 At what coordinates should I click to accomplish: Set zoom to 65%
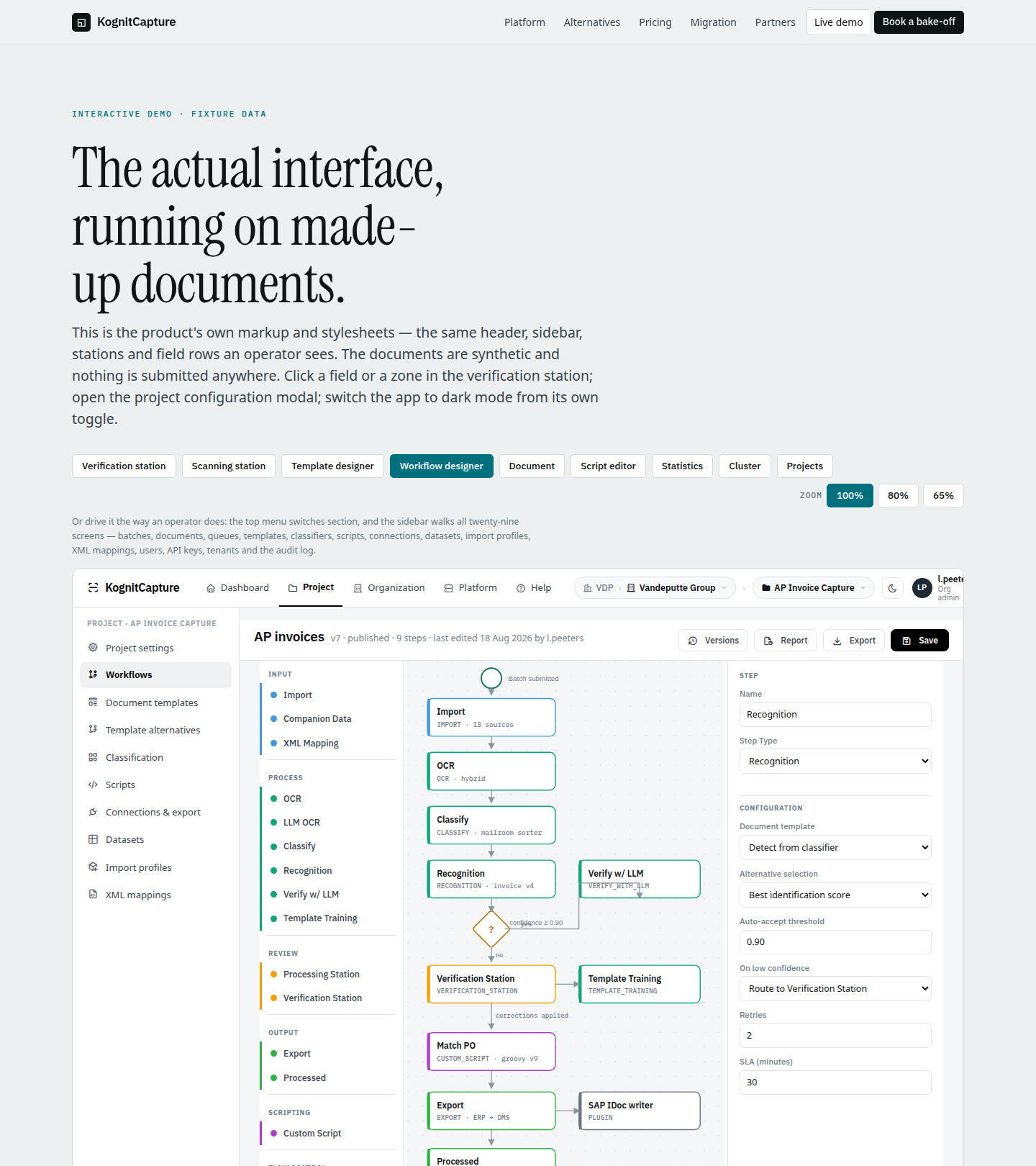[x=943, y=496]
